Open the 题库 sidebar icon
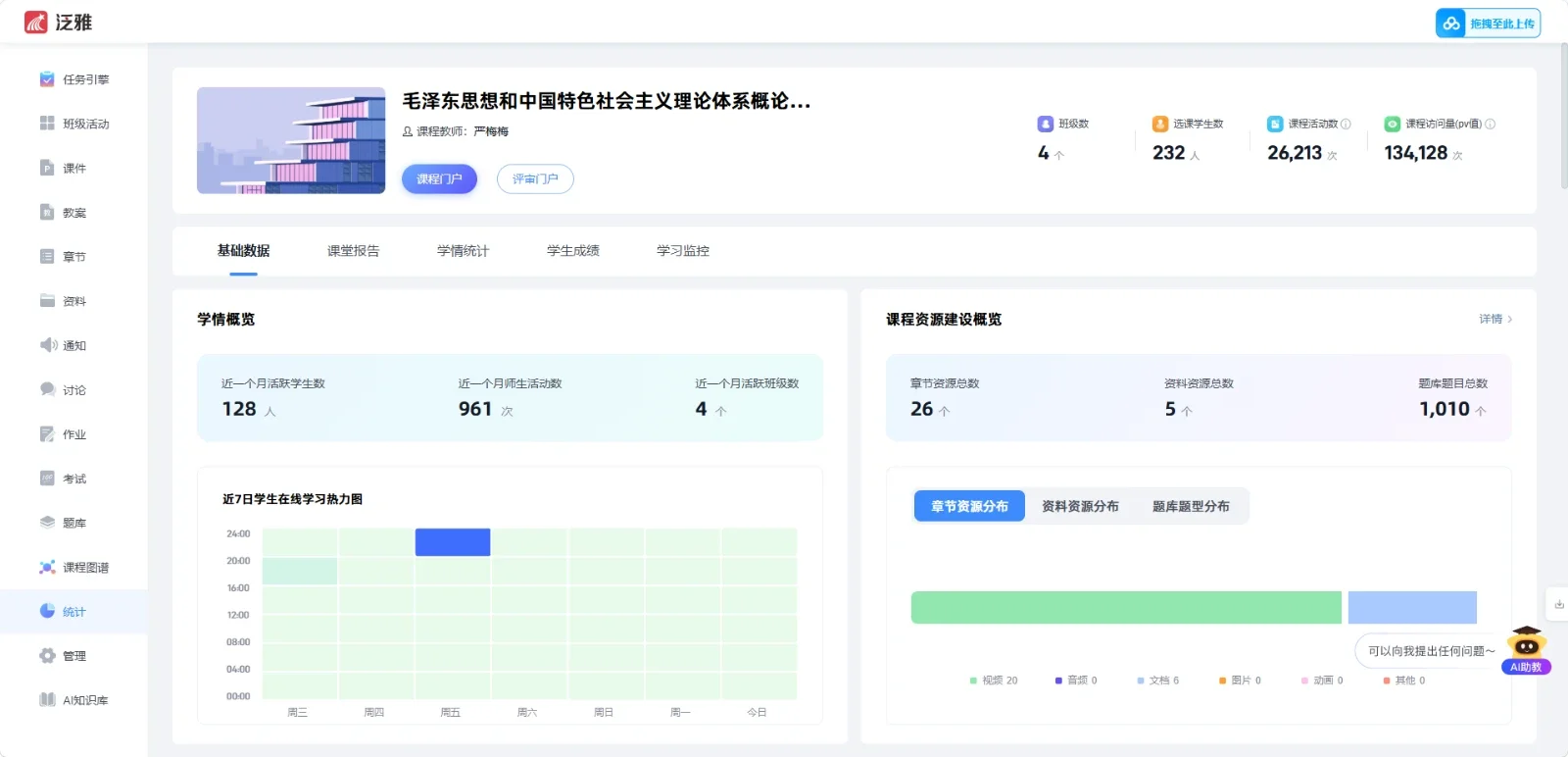This screenshot has width=1568, height=757. pyautogui.click(x=47, y=523)
